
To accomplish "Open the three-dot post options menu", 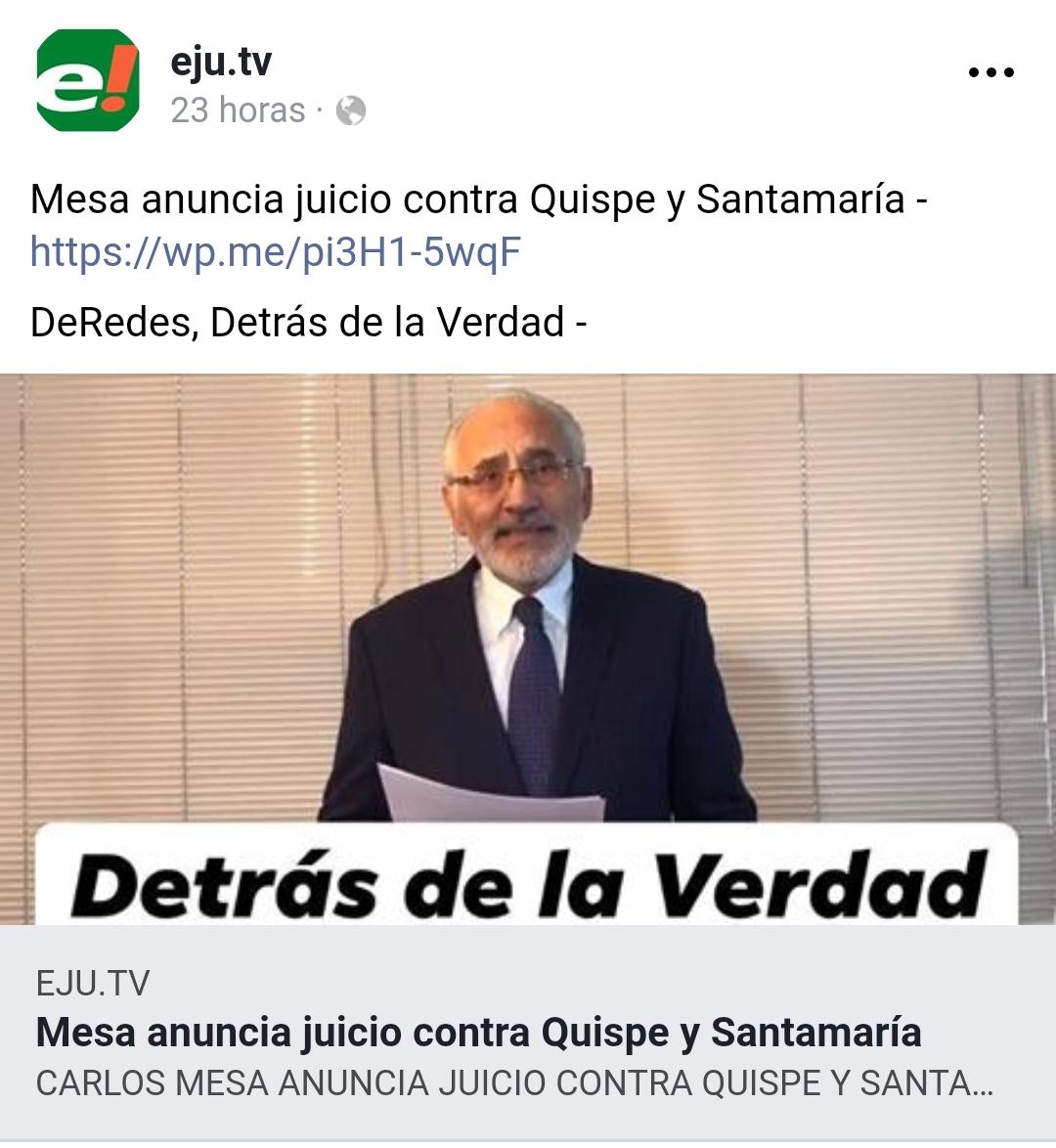I will (x=990, y=71).
